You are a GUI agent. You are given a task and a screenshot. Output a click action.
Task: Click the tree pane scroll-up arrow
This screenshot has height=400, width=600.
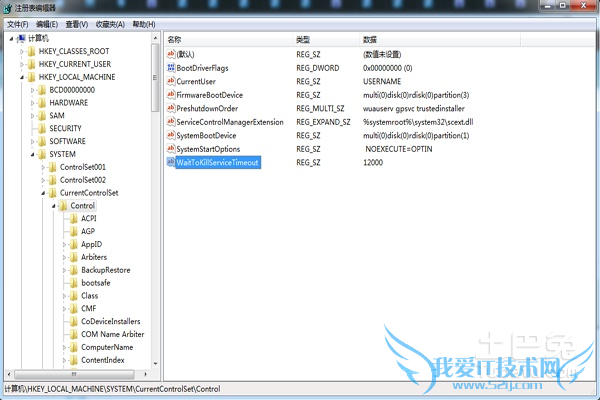tap(155, 38)
